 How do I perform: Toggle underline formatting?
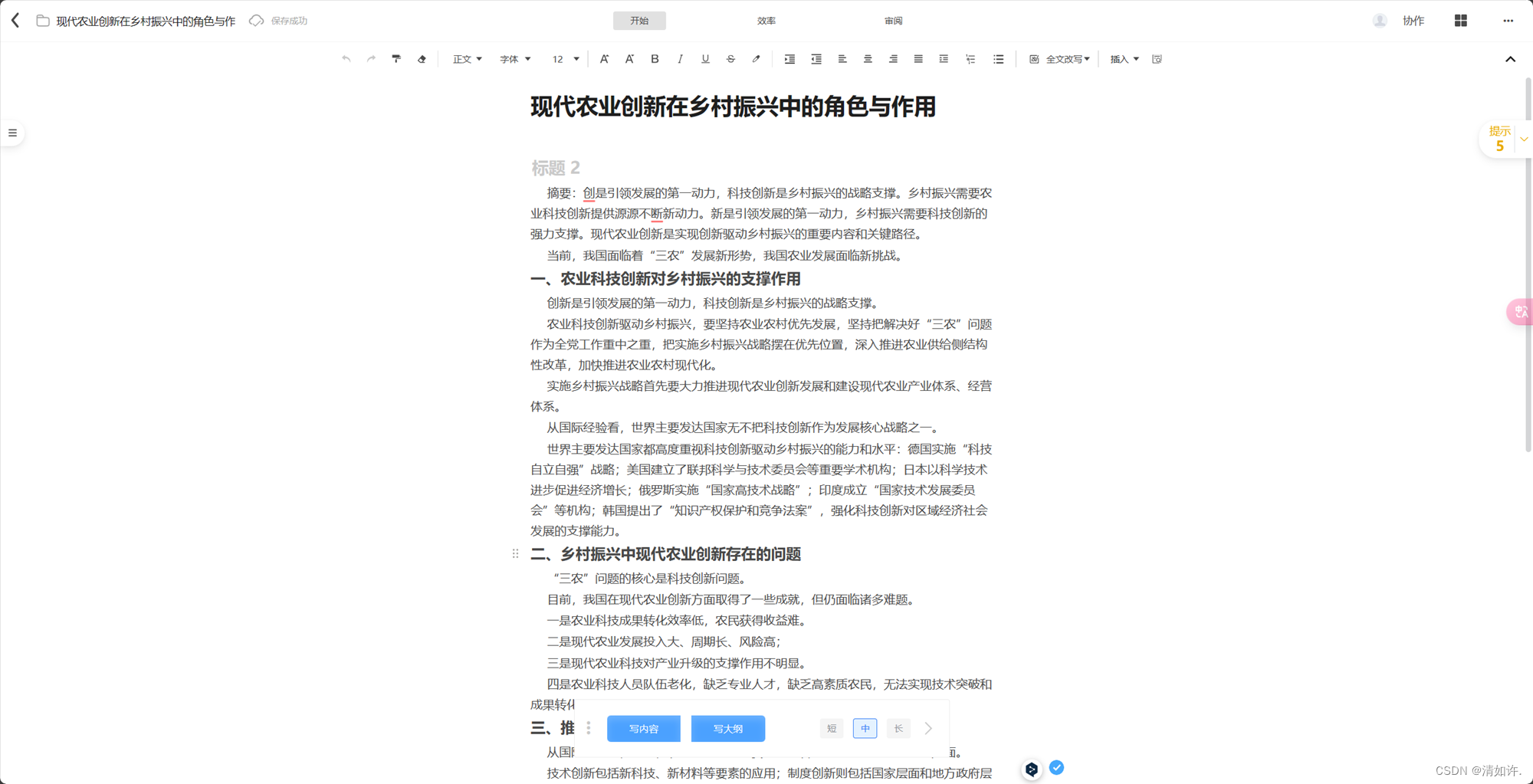coord(705,59)
